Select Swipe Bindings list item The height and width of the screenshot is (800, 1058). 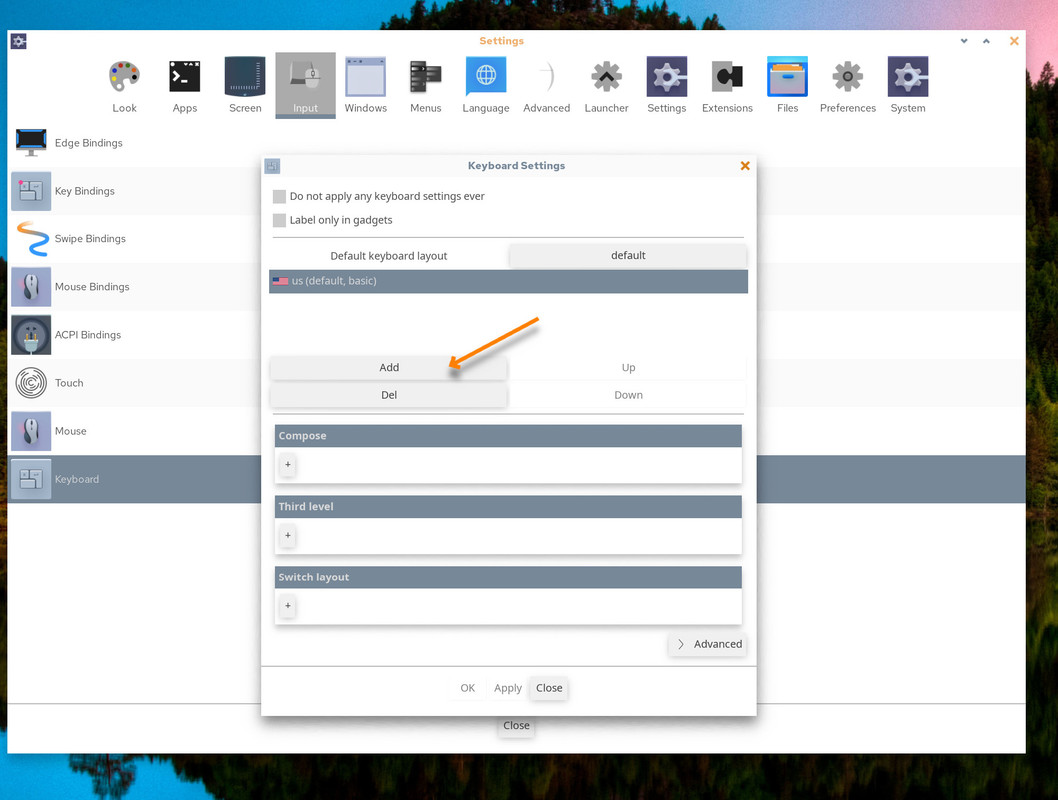(135, 239)
